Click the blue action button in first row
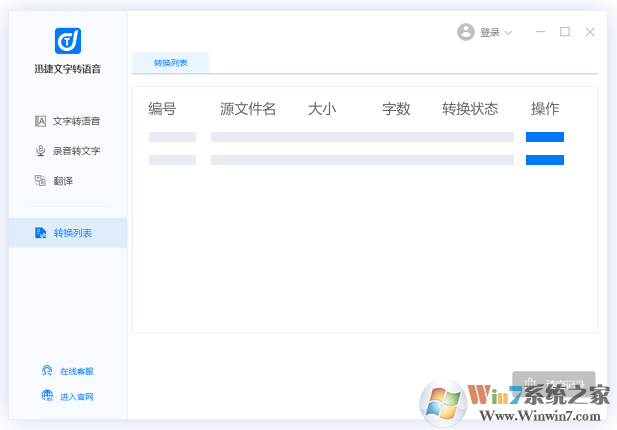 click(x=545, y=137)
